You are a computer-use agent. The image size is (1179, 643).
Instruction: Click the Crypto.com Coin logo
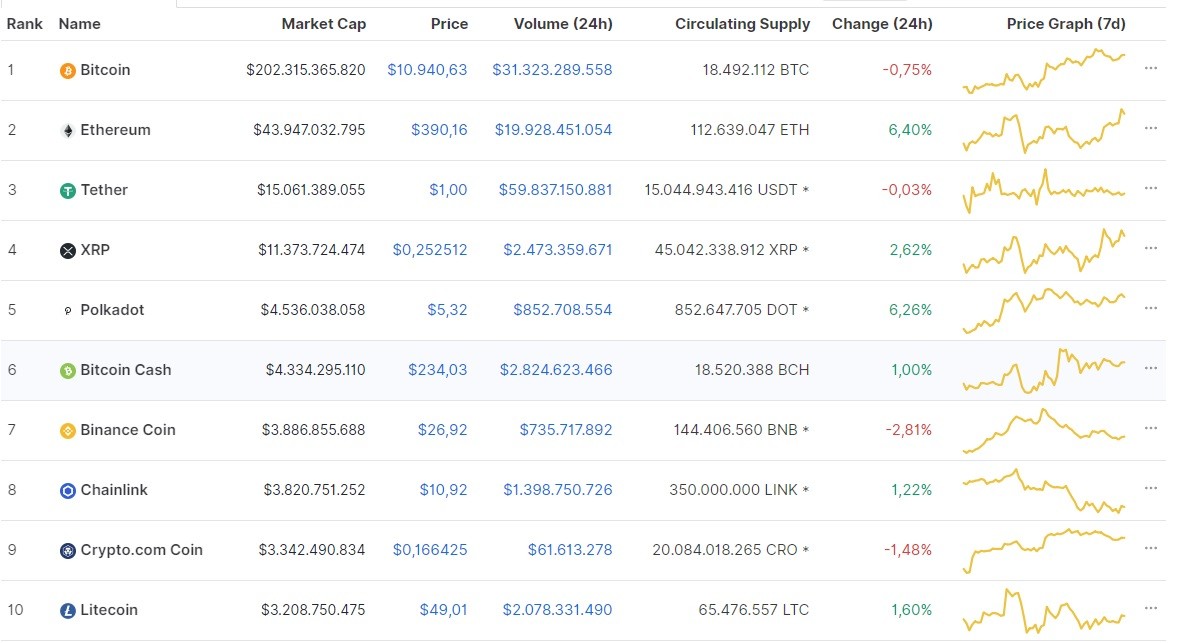[67, 550]
